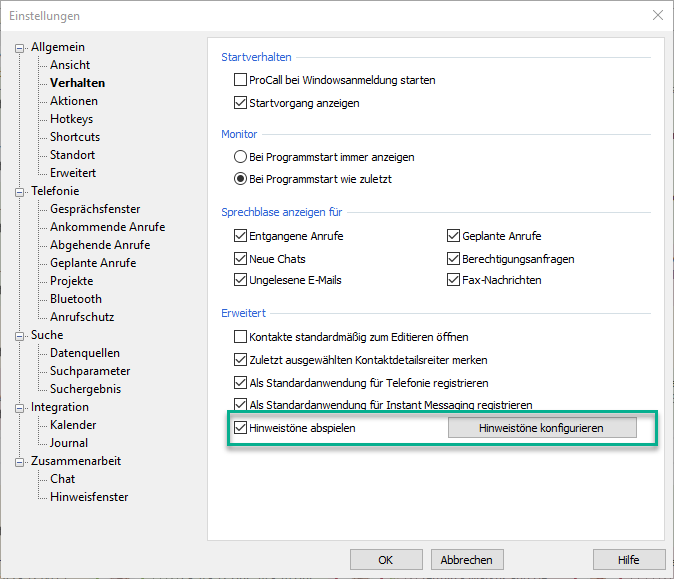Viewport: 674px width, 579px height.
Task: Collapse the Integration tree node
Action: coord(20,408)
